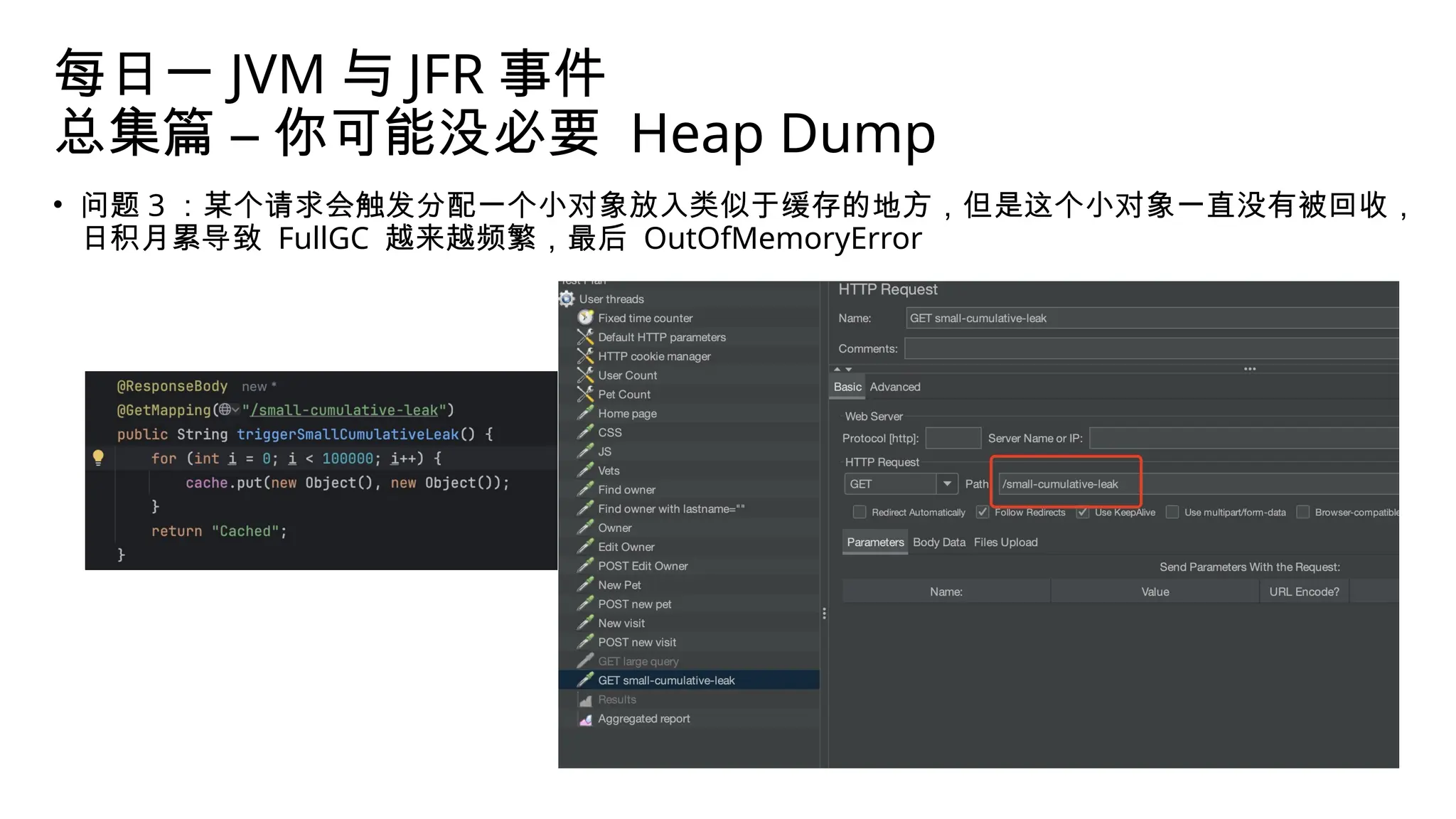Viewport: 1456px width, 819px height.
Task: Select the User threads tree node
Action: point(611,299)
